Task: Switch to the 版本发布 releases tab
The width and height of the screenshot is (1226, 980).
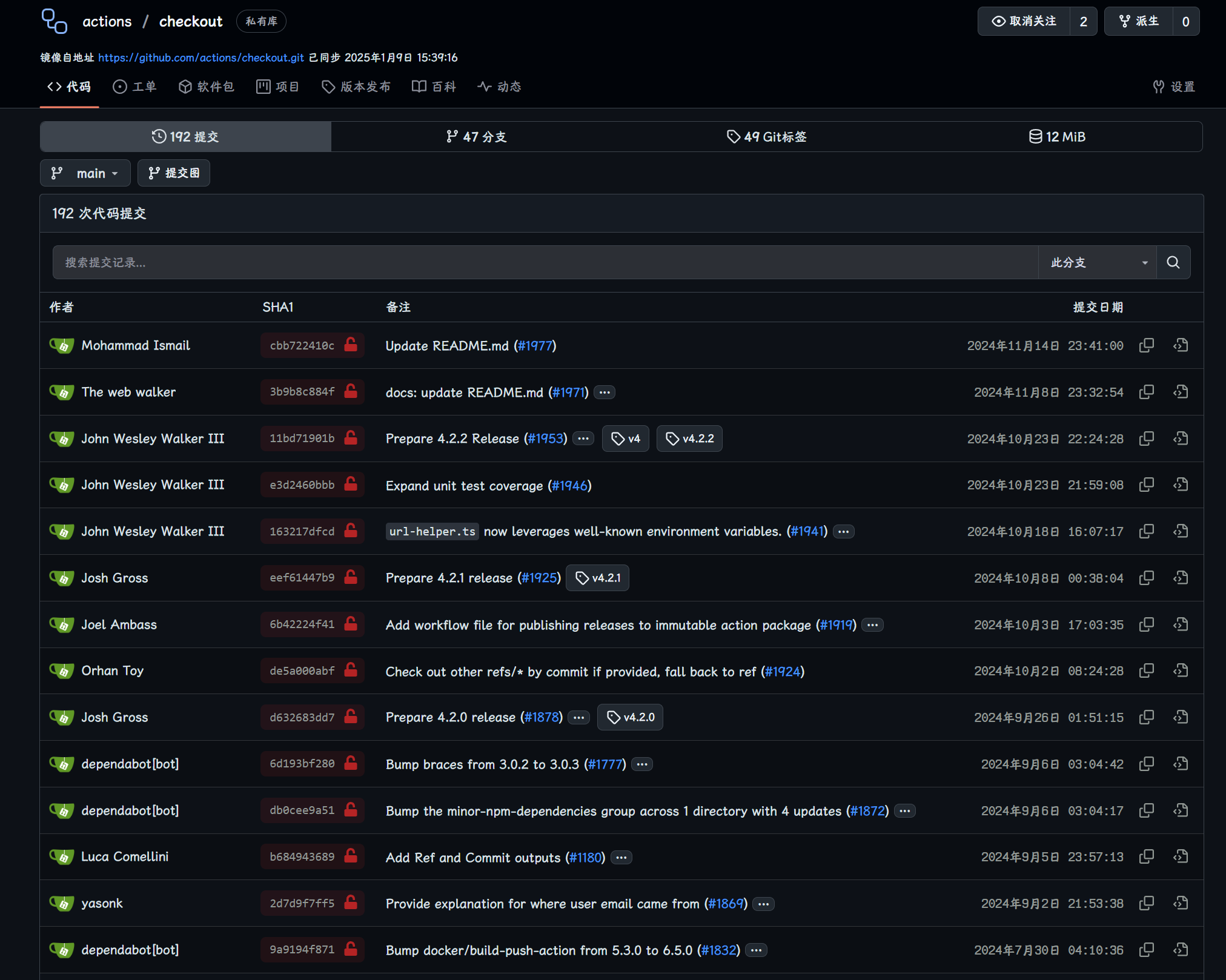Action: pos(356,87)
